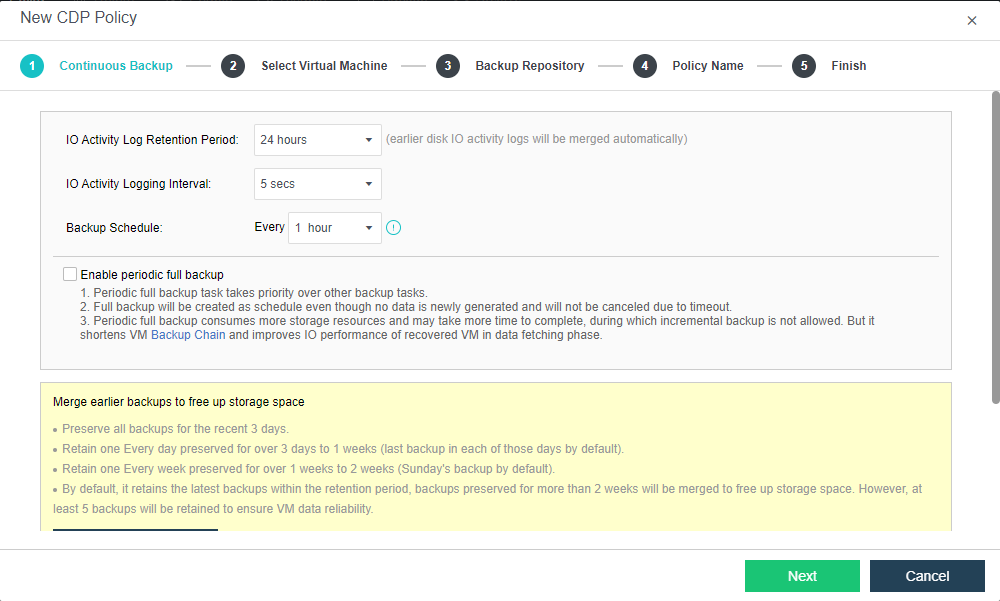Click step 2 circle icon
Viewport: 1000px width, 601px height.
[233, 66]
